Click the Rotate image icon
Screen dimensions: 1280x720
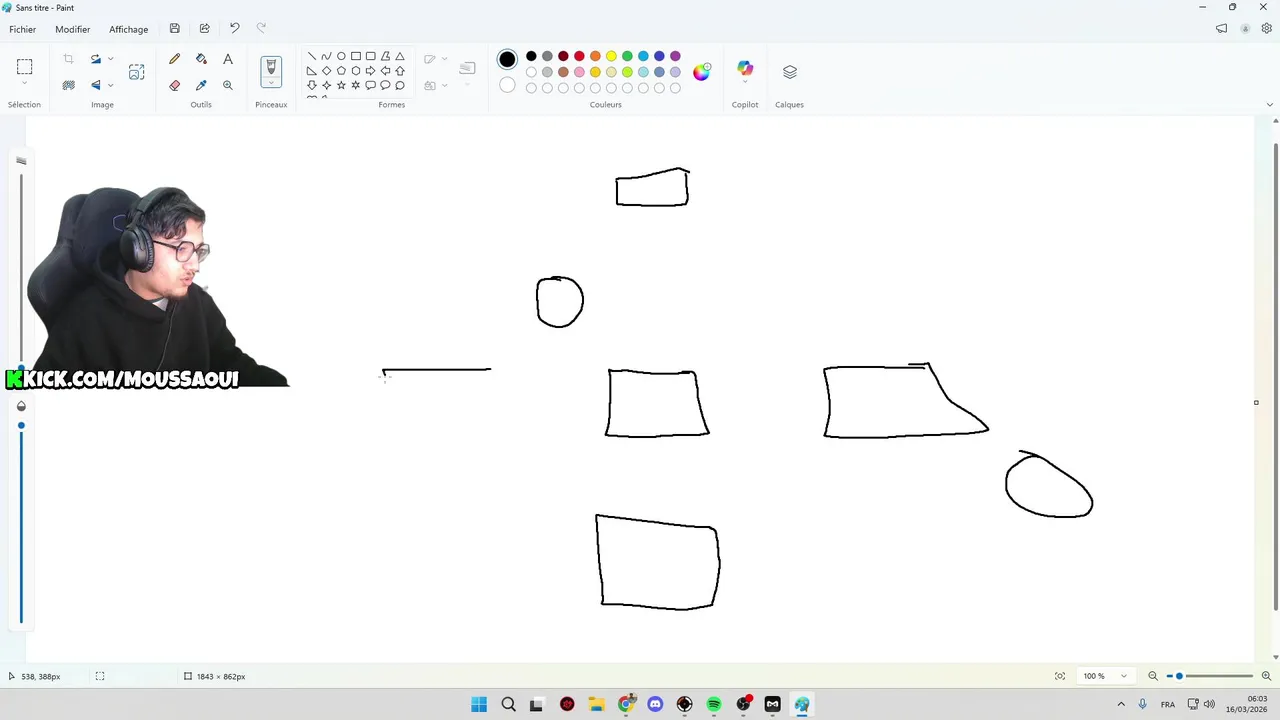[96, 60]
